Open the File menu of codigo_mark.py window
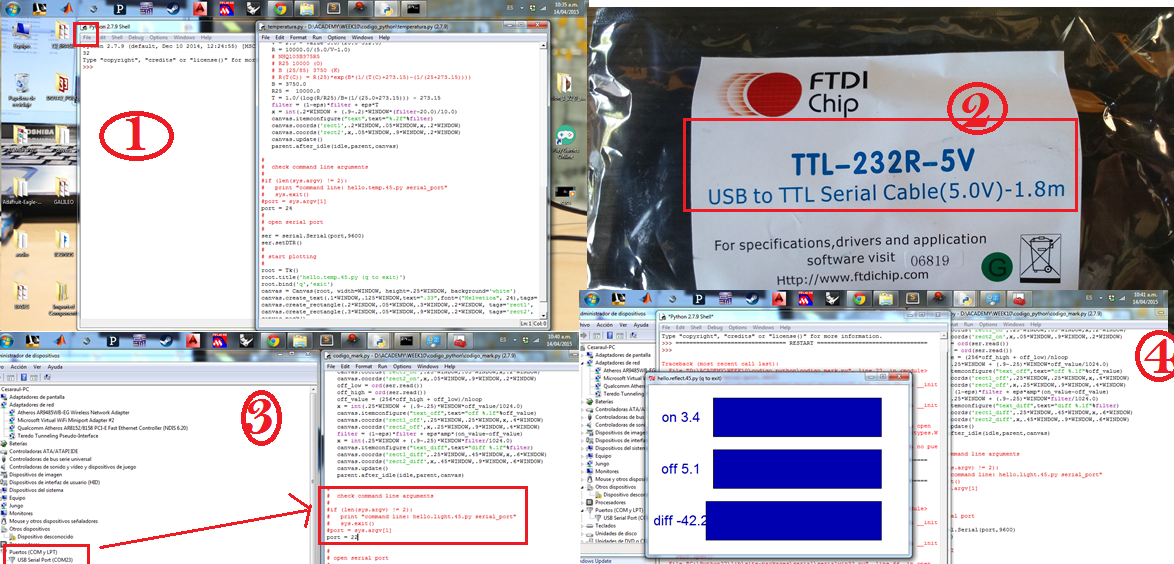 [x=331, y=366]
